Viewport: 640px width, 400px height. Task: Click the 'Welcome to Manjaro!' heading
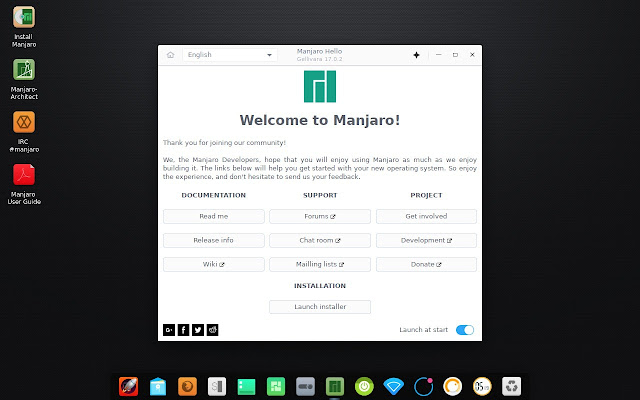[x=320, y=120]
